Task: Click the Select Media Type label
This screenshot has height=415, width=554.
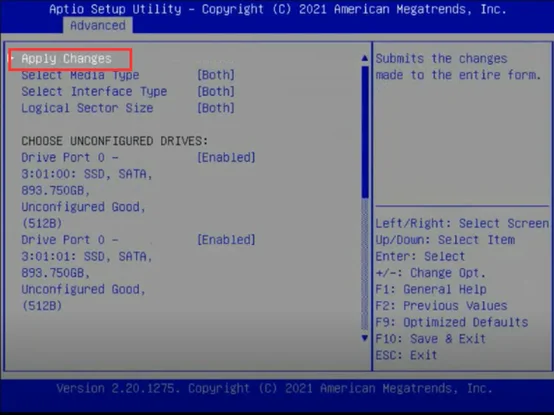Action: point(80,75)
